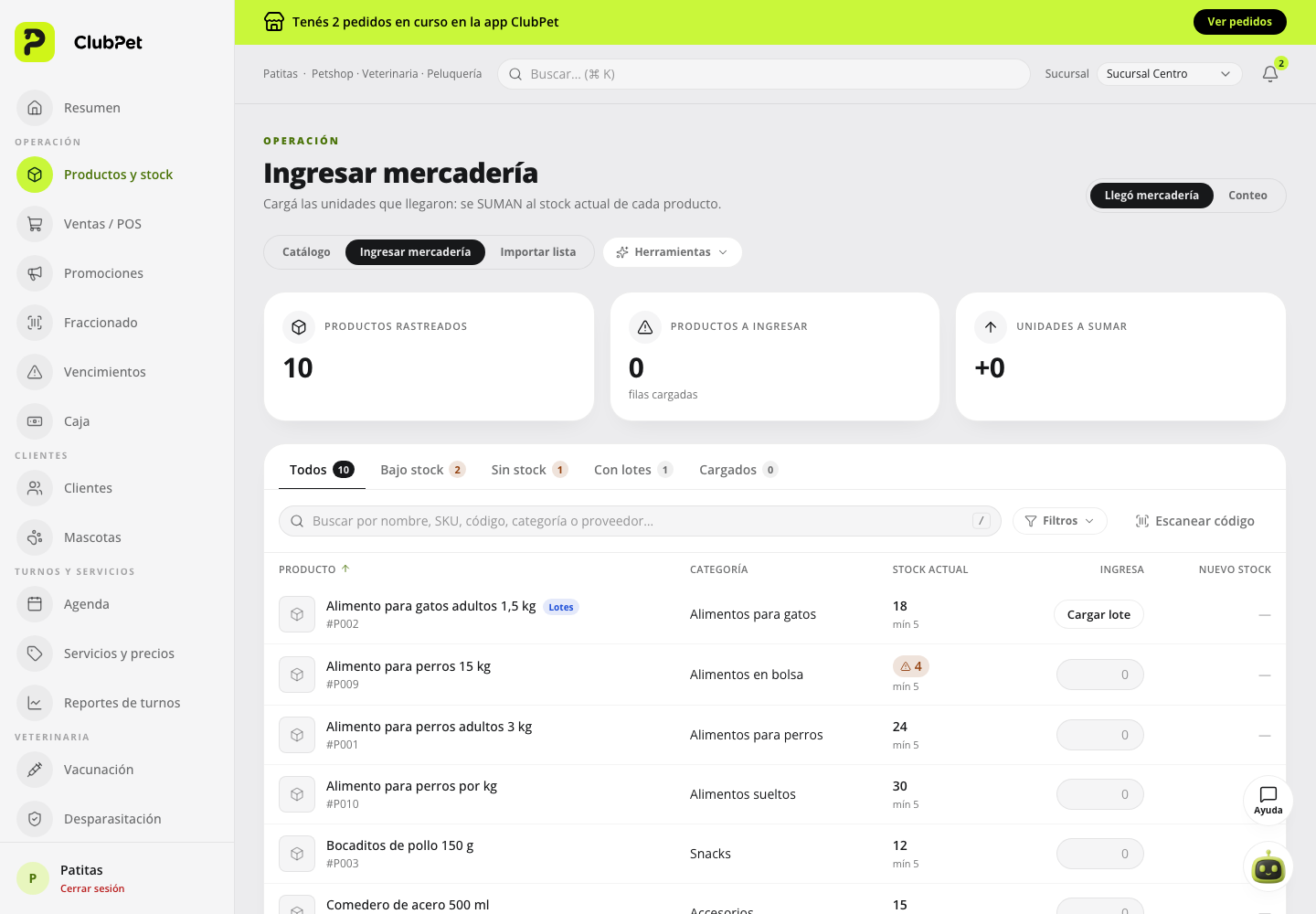The image size is (1316, 914).
Task: Click Escanear código button
Action: (x=1194, y=521)
